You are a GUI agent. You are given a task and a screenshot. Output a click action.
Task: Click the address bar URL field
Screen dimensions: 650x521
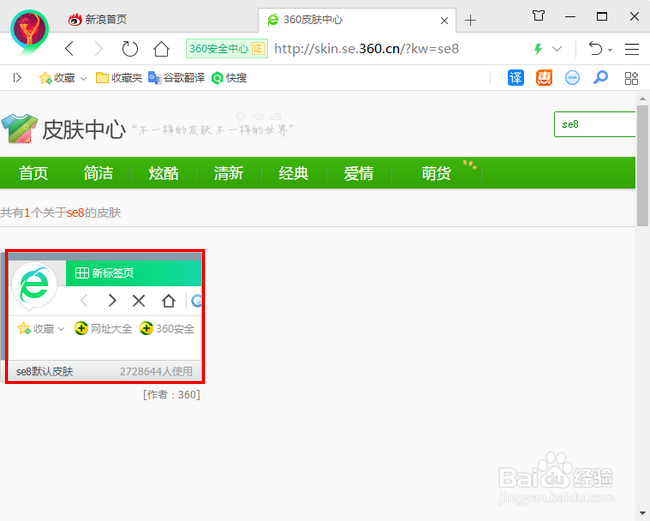click(367, 49)
